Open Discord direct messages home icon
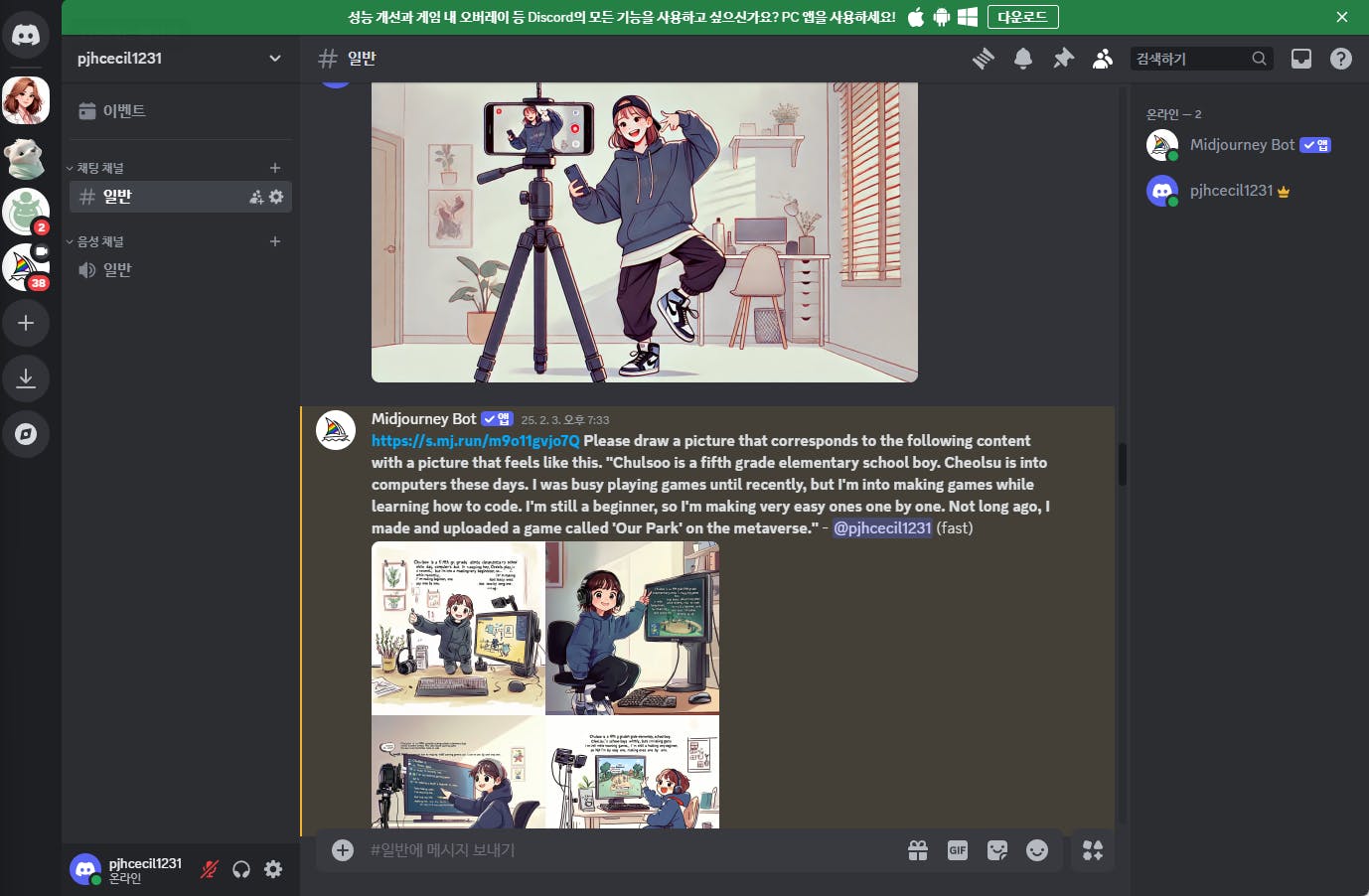Screen dimensions: 1369x896 pyautogui.click(x=26, y=36)
